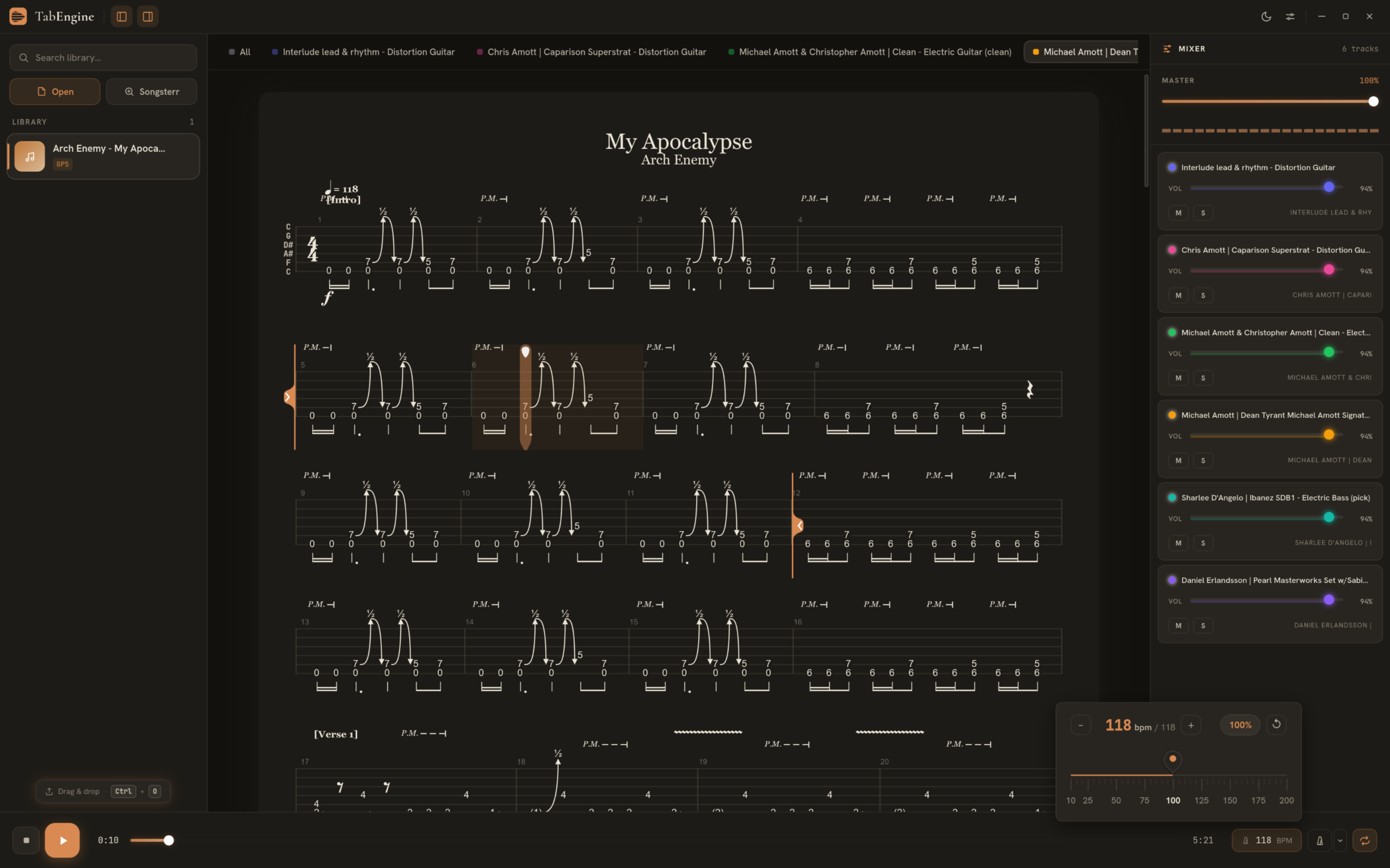Stop playback with the stop button

click(27, 840)
